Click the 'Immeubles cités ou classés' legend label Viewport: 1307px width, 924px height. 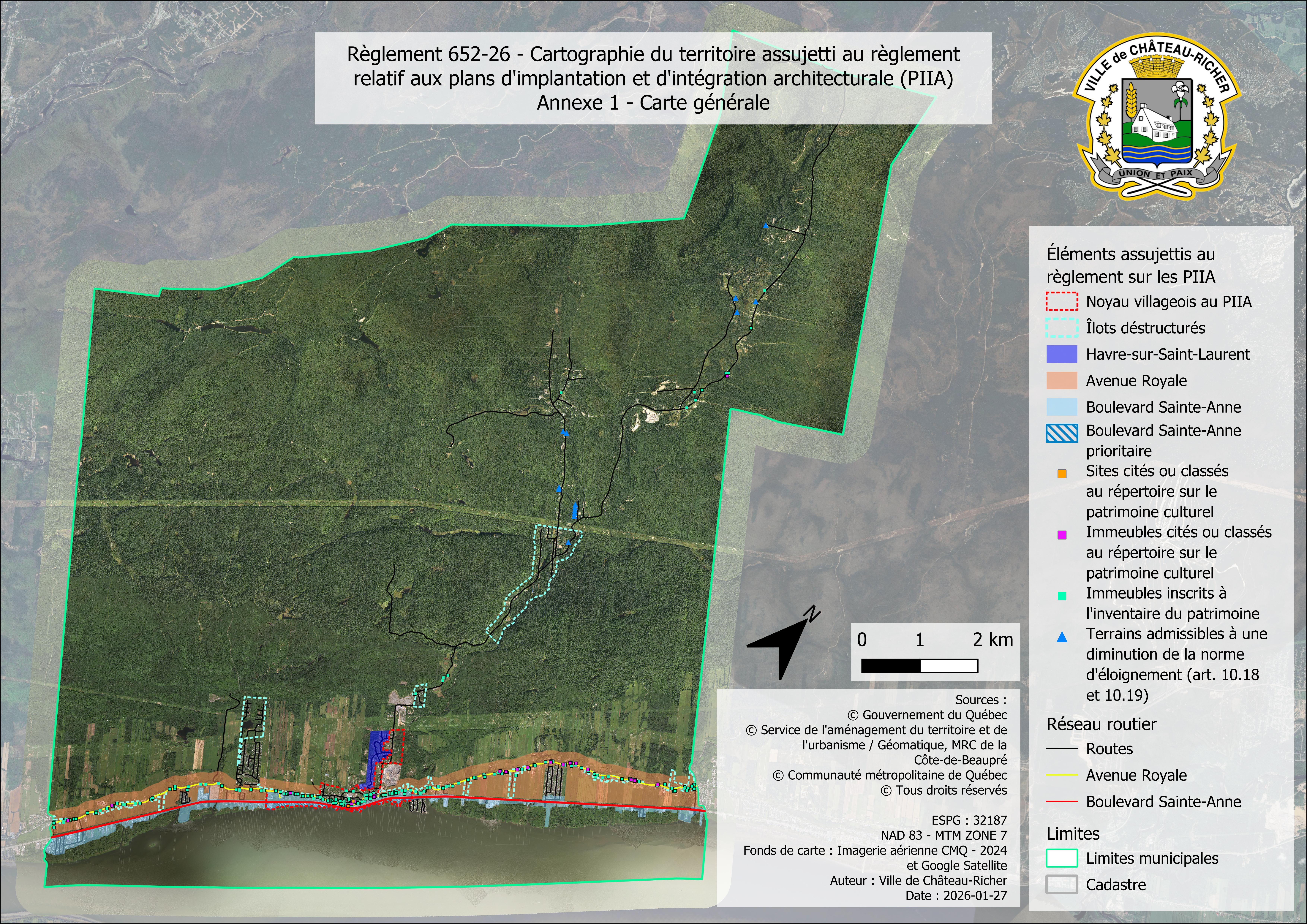(1179, 553)
